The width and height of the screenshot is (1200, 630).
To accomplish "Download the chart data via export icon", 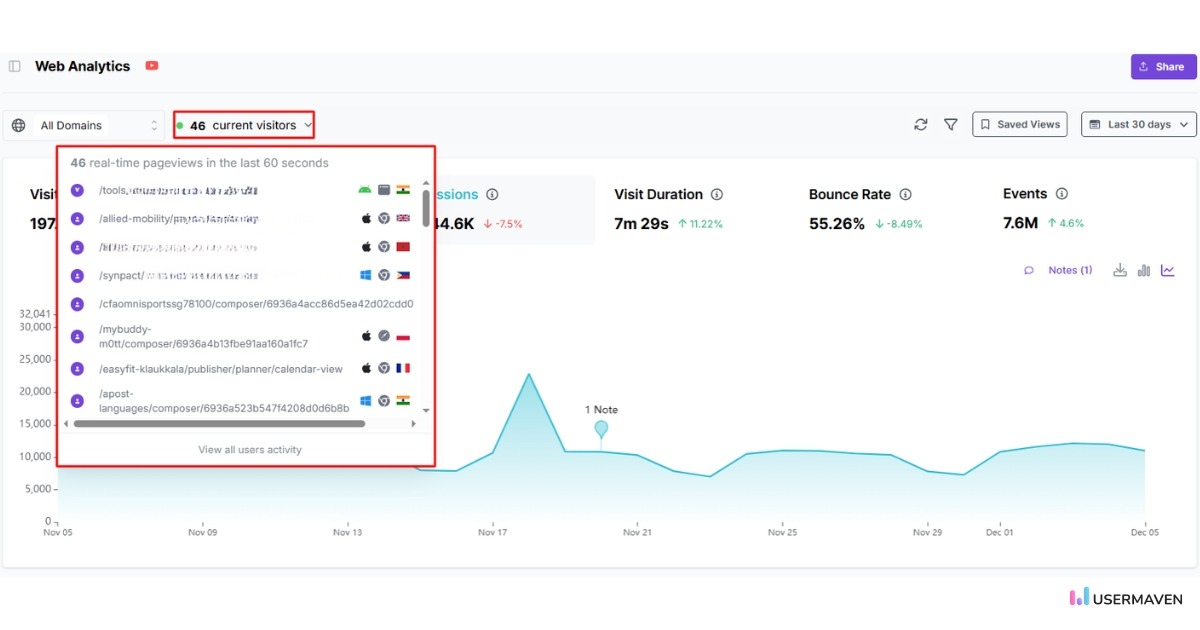I will (x=1120, y=270).
